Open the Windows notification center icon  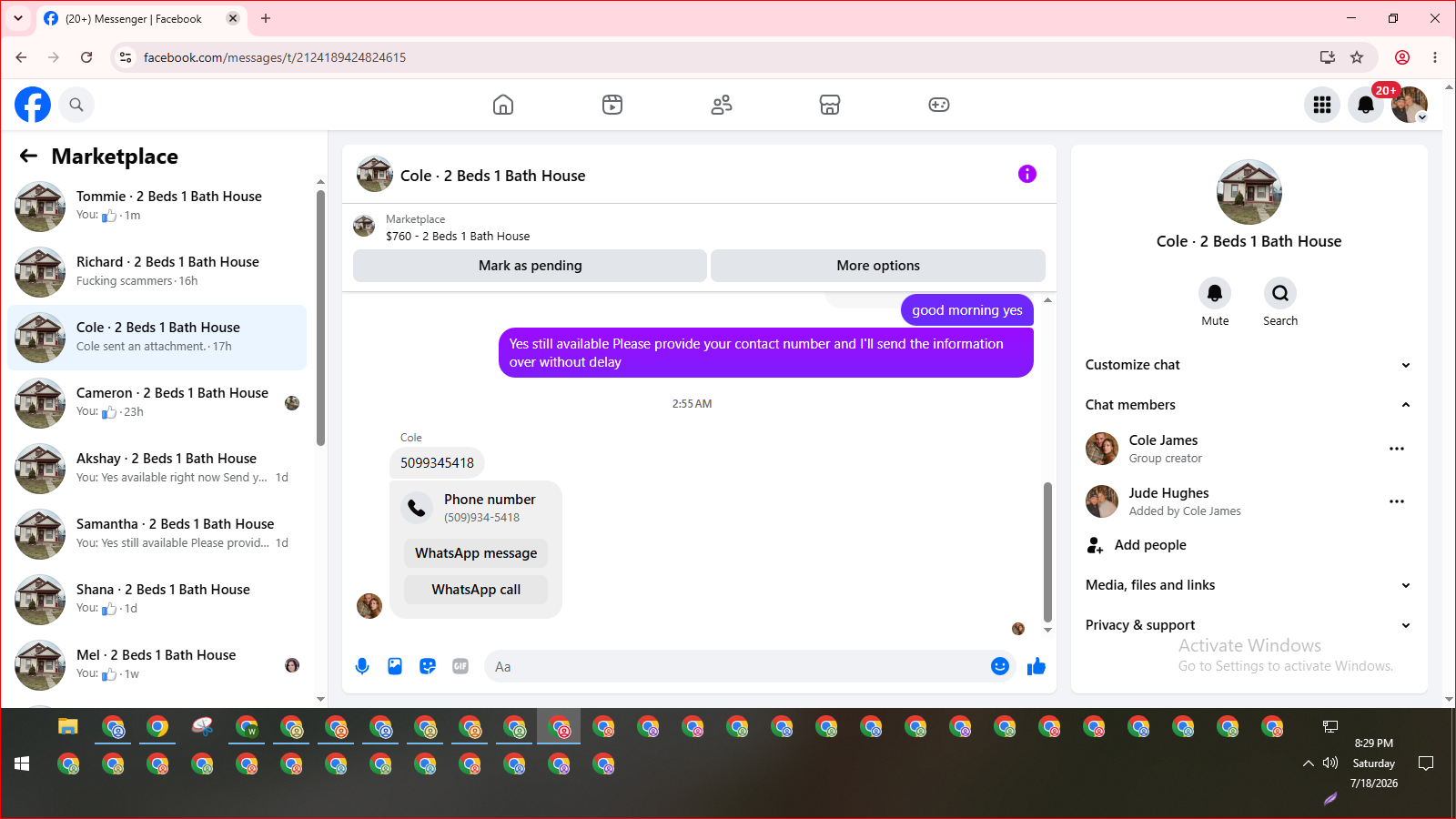1426,763
